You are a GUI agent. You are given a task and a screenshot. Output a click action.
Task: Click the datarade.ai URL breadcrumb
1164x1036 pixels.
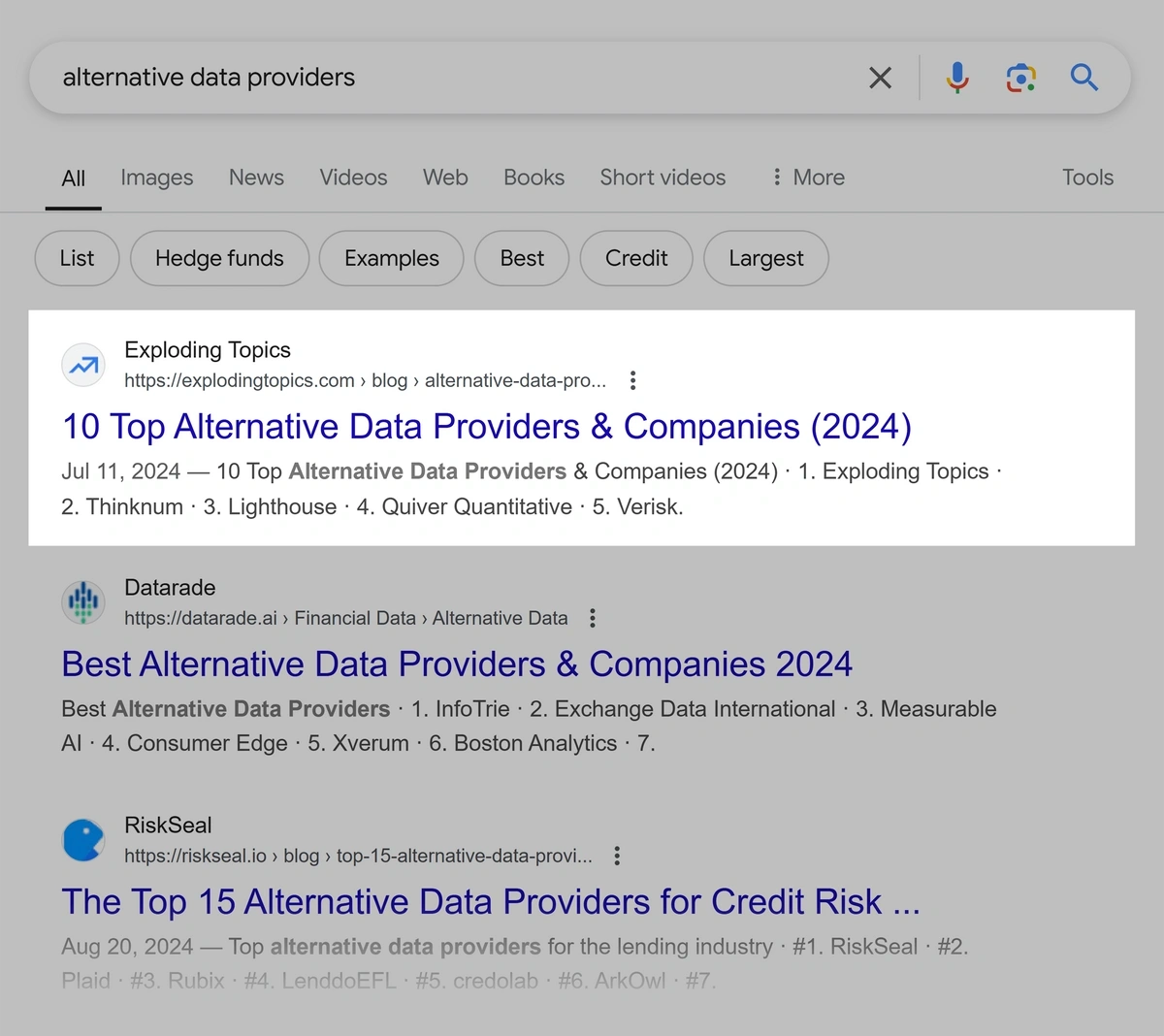[x=346, y=618]
